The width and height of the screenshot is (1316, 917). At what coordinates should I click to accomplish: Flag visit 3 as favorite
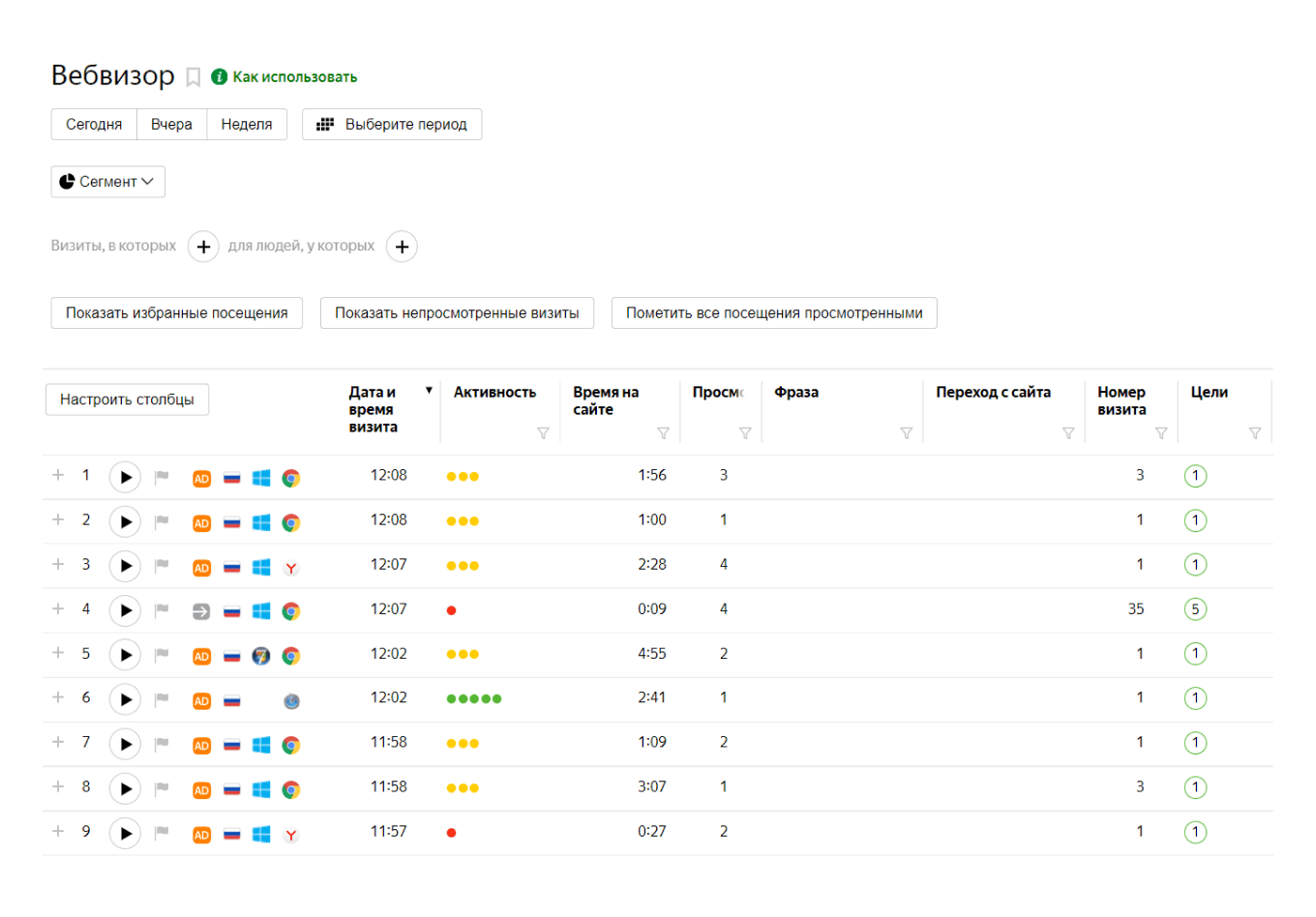click(162, 566)
